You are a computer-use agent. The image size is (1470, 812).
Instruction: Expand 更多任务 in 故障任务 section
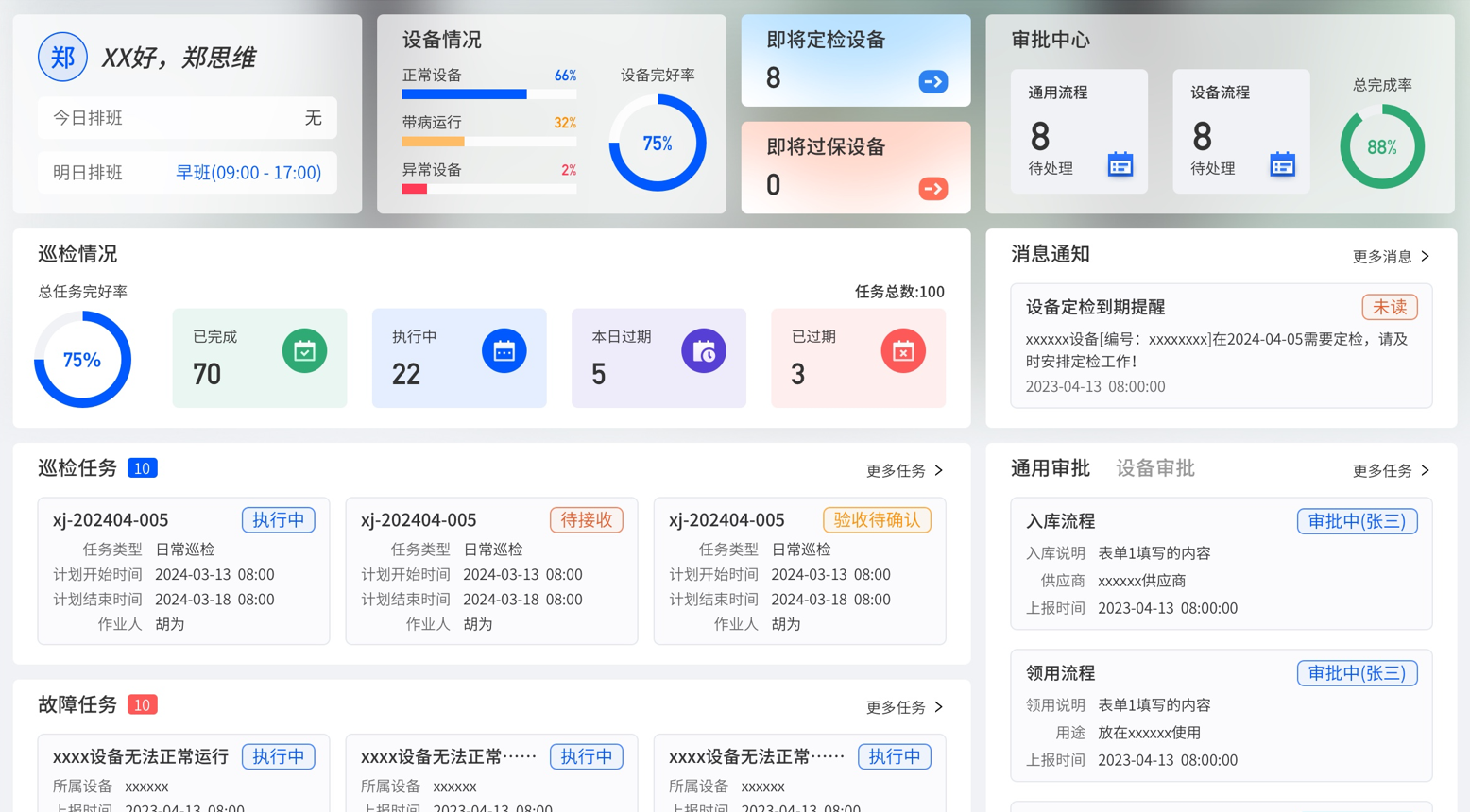[x=904, y=707]
